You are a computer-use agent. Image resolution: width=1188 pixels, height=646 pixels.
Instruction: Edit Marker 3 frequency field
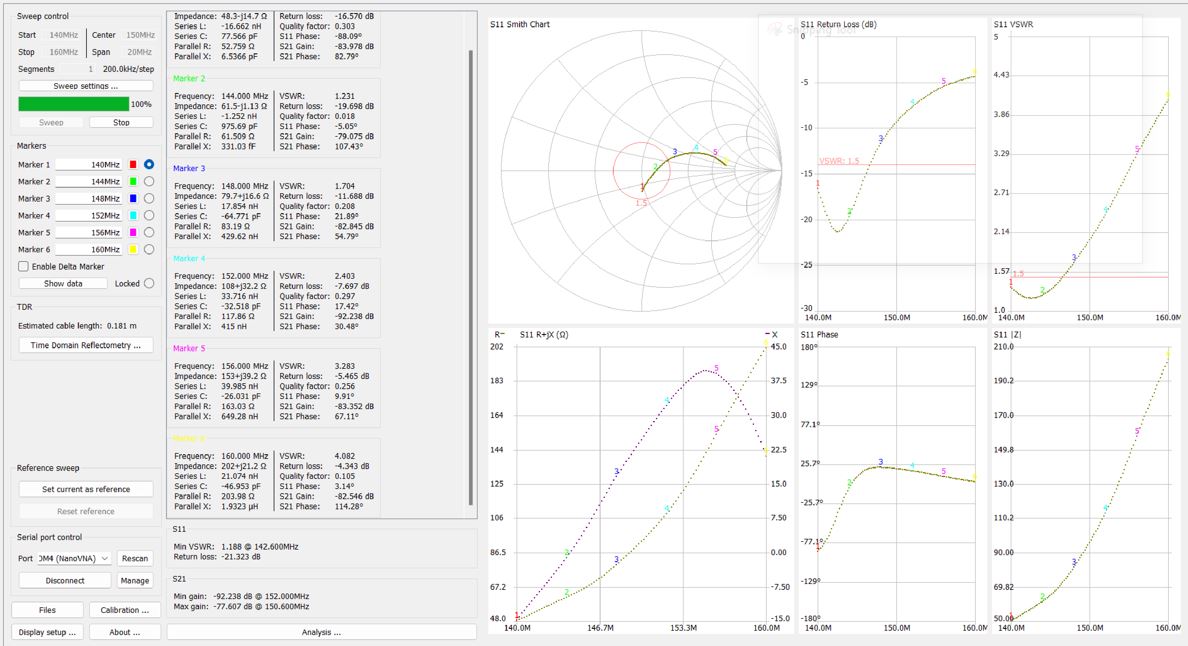click(89, 198)
